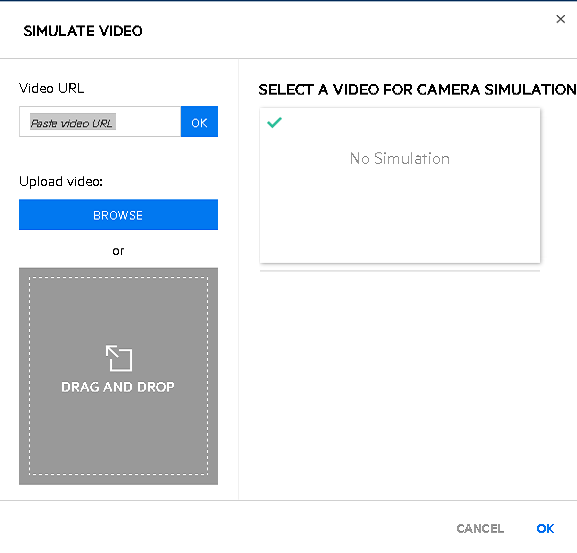
Task: Open the file picker with BROWSE
Action: click(x=118, y=215)
